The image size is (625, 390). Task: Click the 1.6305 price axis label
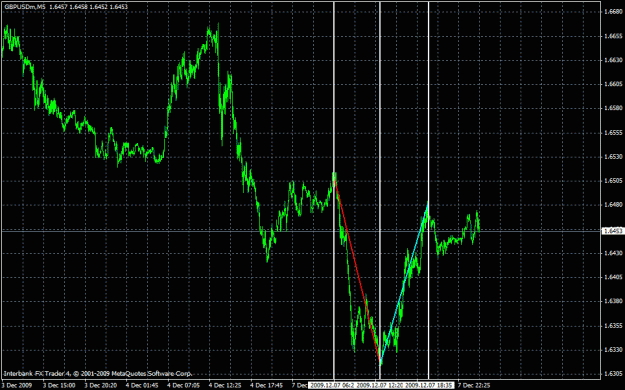(613, 374)
